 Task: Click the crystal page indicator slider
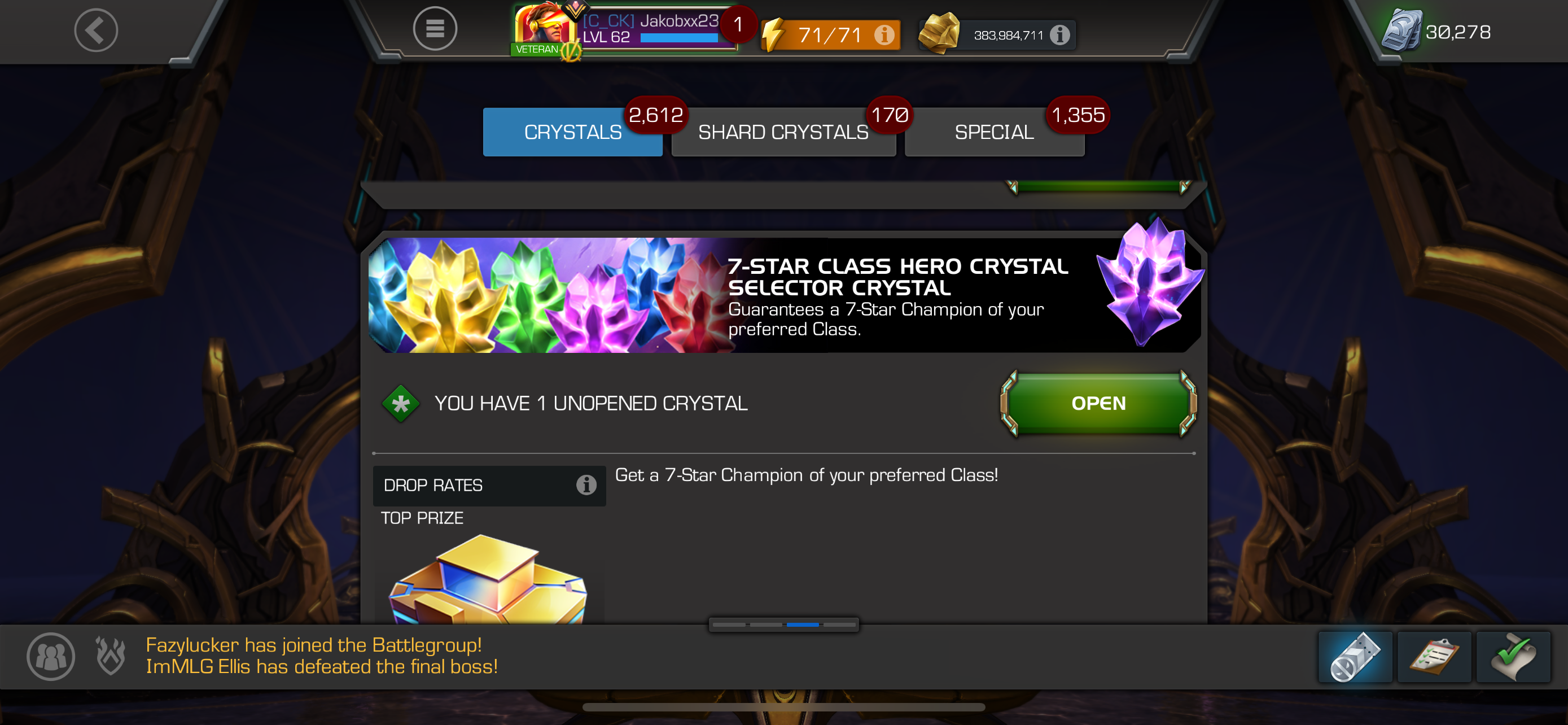(x=783, y=624)
